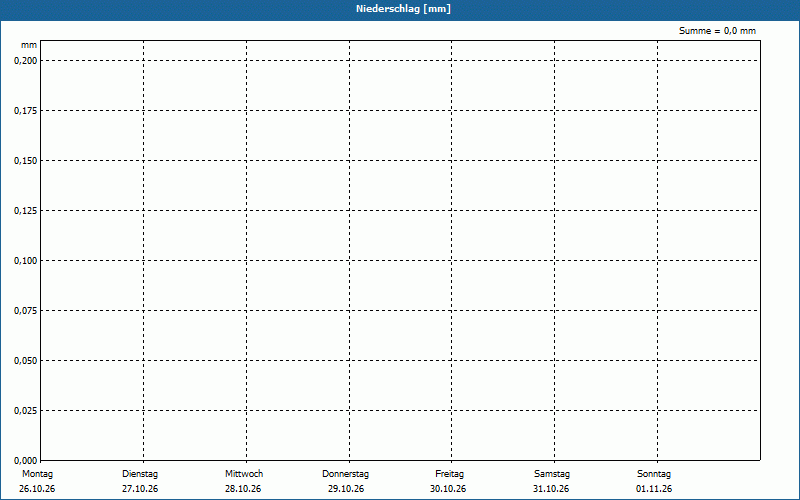Click the date 01.11.26
The width and height of the screenshot is (800, 500).
[x=654, y=489]
